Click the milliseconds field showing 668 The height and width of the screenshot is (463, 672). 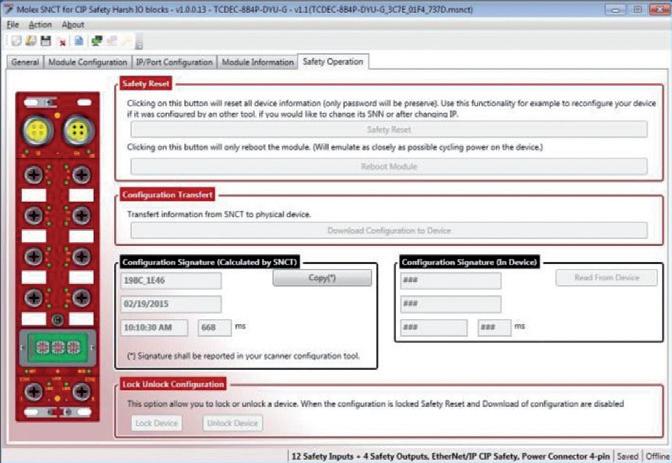pyautogui.click(x=215, y=328)
